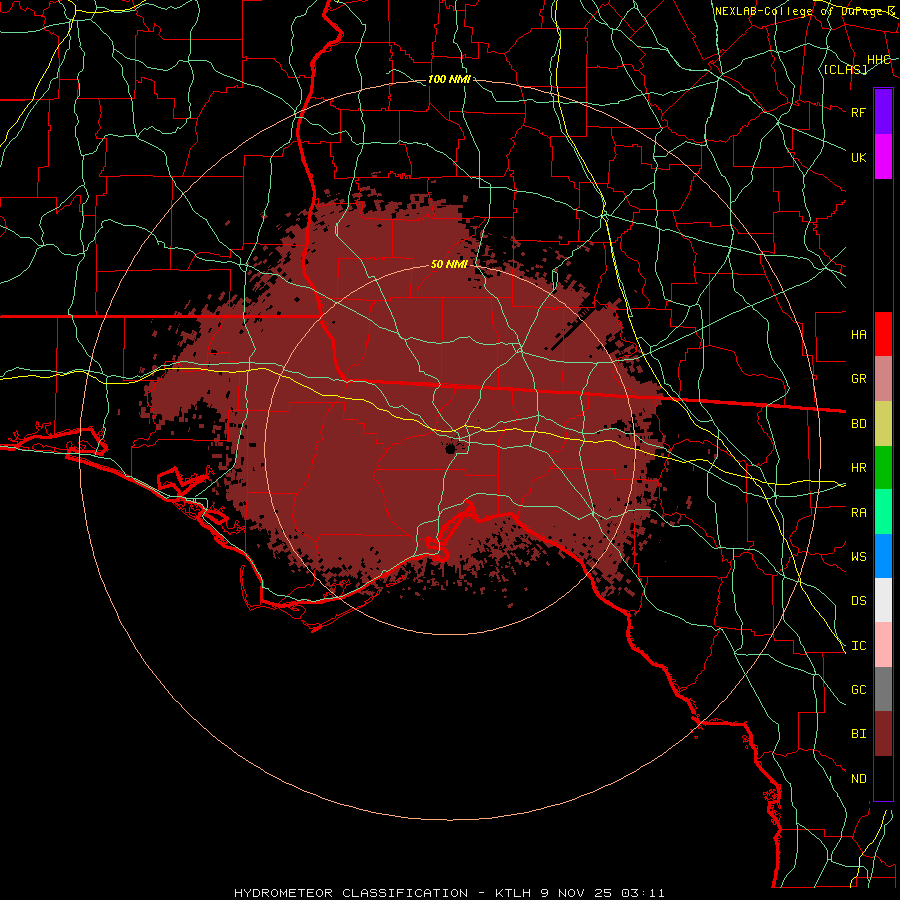This screenshot has height=900, width=900.
Task: Click the HA legend label
Action: 858,334
